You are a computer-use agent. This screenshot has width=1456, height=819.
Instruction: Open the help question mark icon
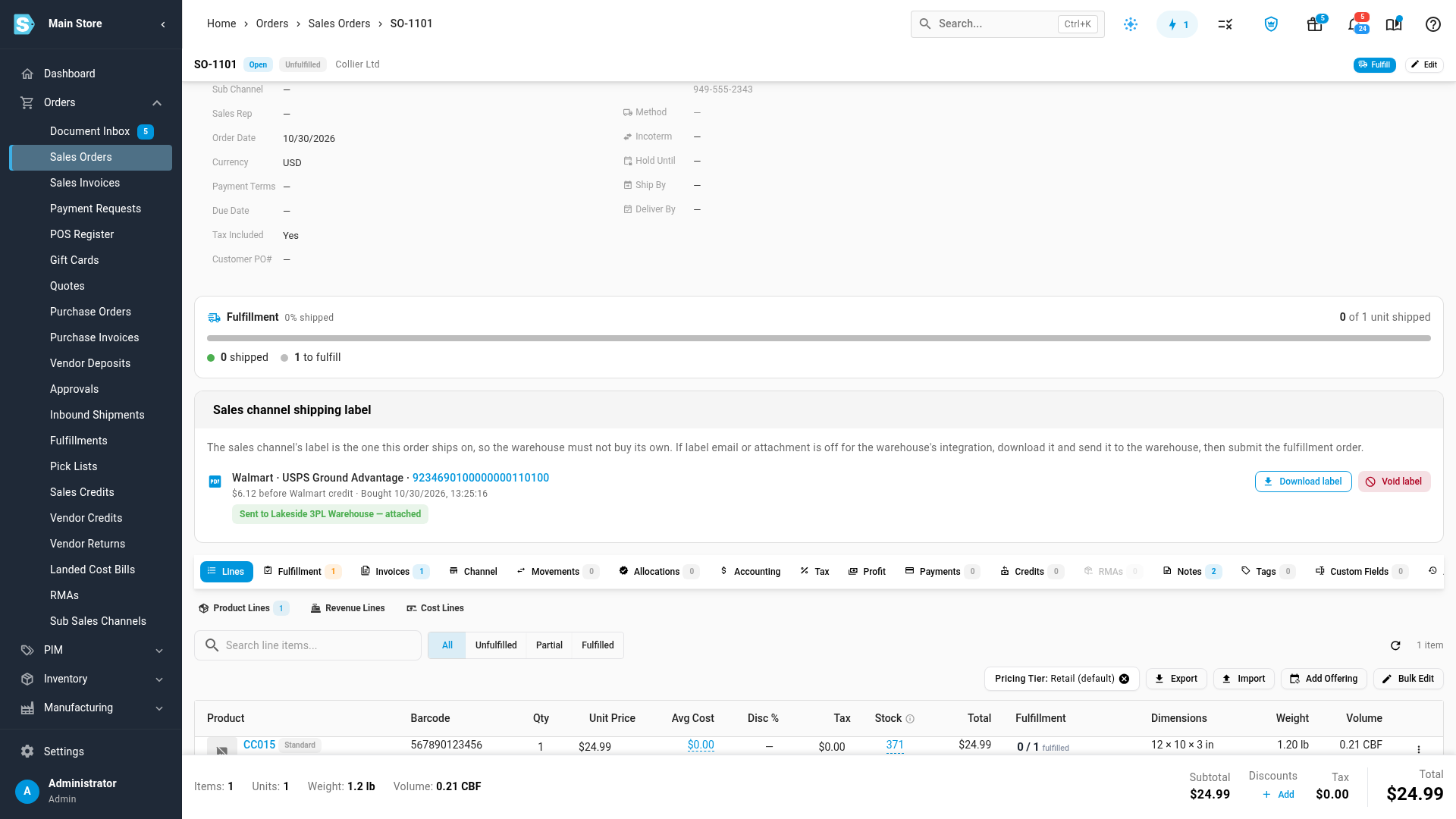tap(1433, 24)
